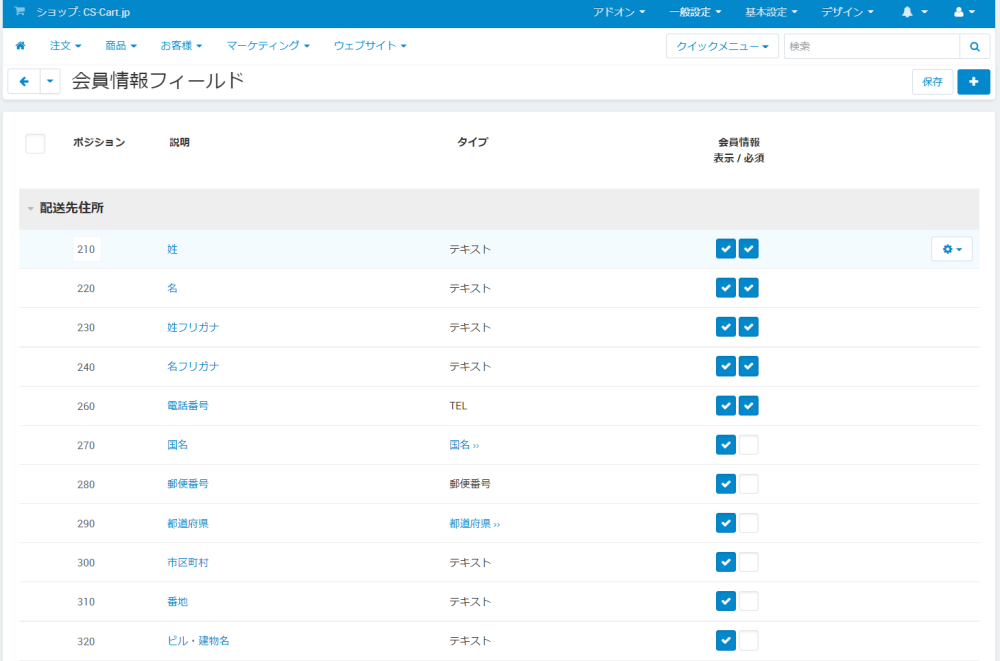Open the お客様 menu
This screenshot has width=1000, height=661.
181,46
